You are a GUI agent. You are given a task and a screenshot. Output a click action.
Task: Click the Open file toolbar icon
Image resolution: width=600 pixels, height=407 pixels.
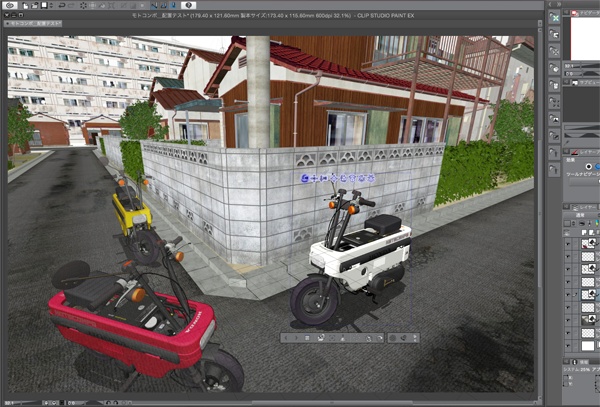34,5
